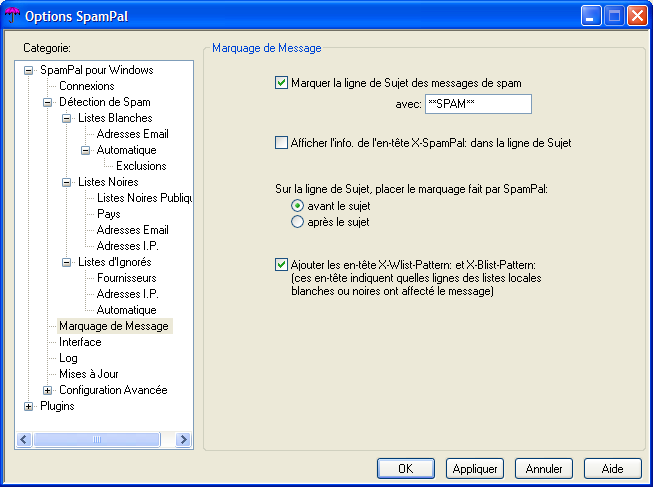Select the Listes d'Ignorés label

tap(115, 262)
